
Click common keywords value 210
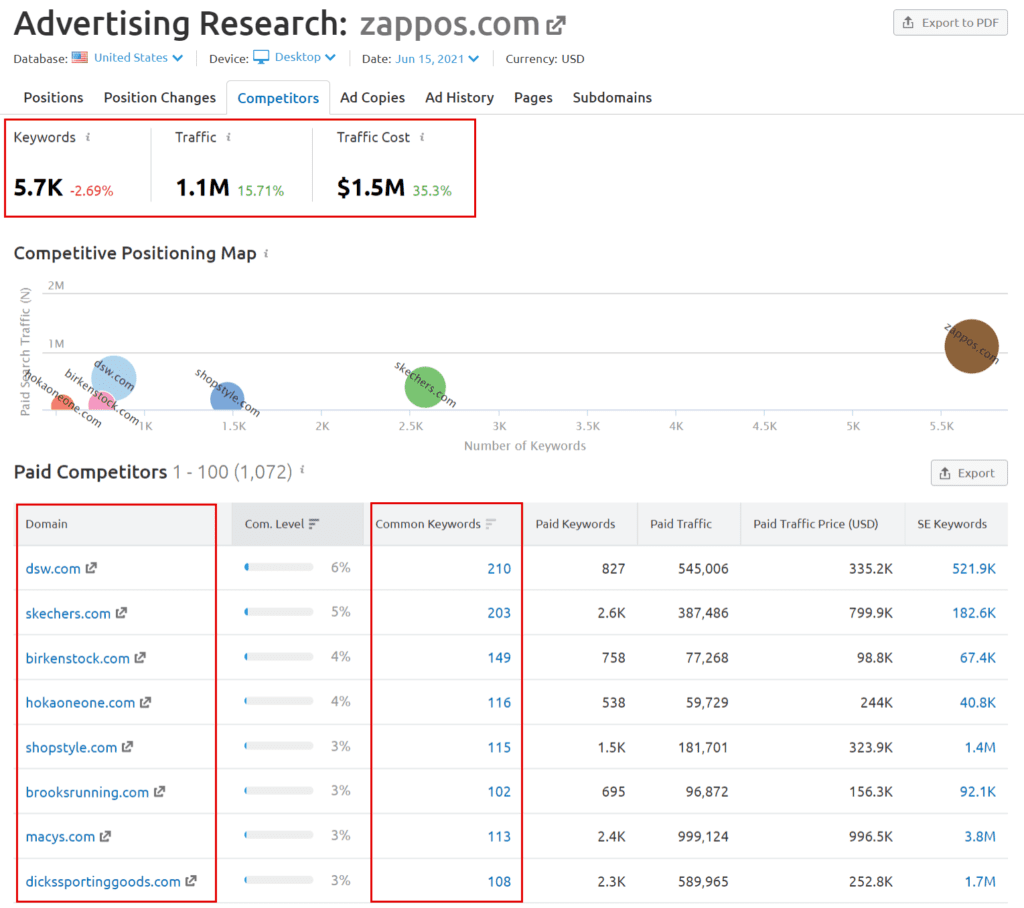[499, 568]
